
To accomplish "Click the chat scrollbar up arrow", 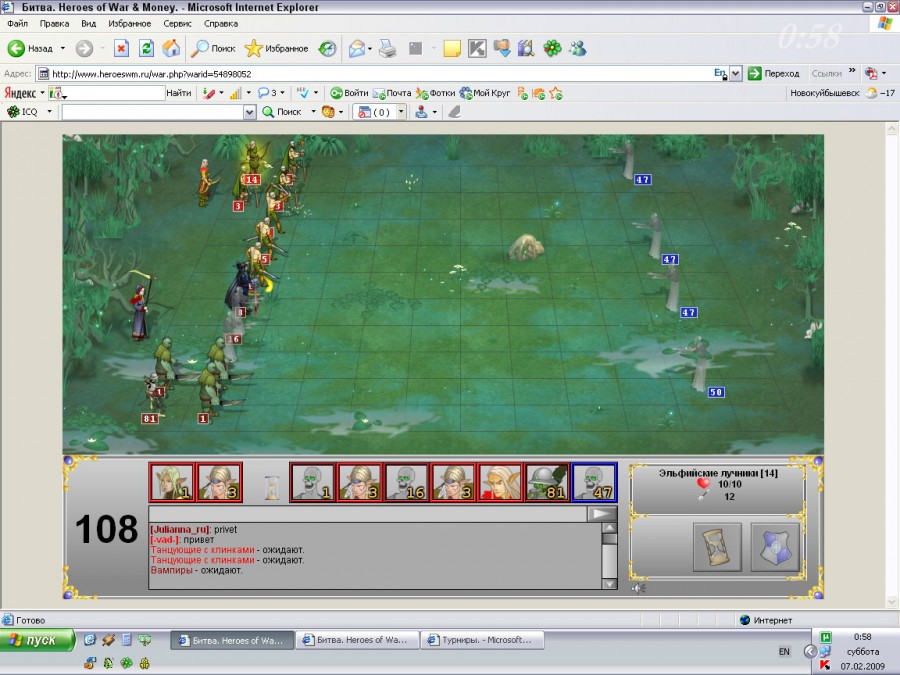I will point(610,527).
